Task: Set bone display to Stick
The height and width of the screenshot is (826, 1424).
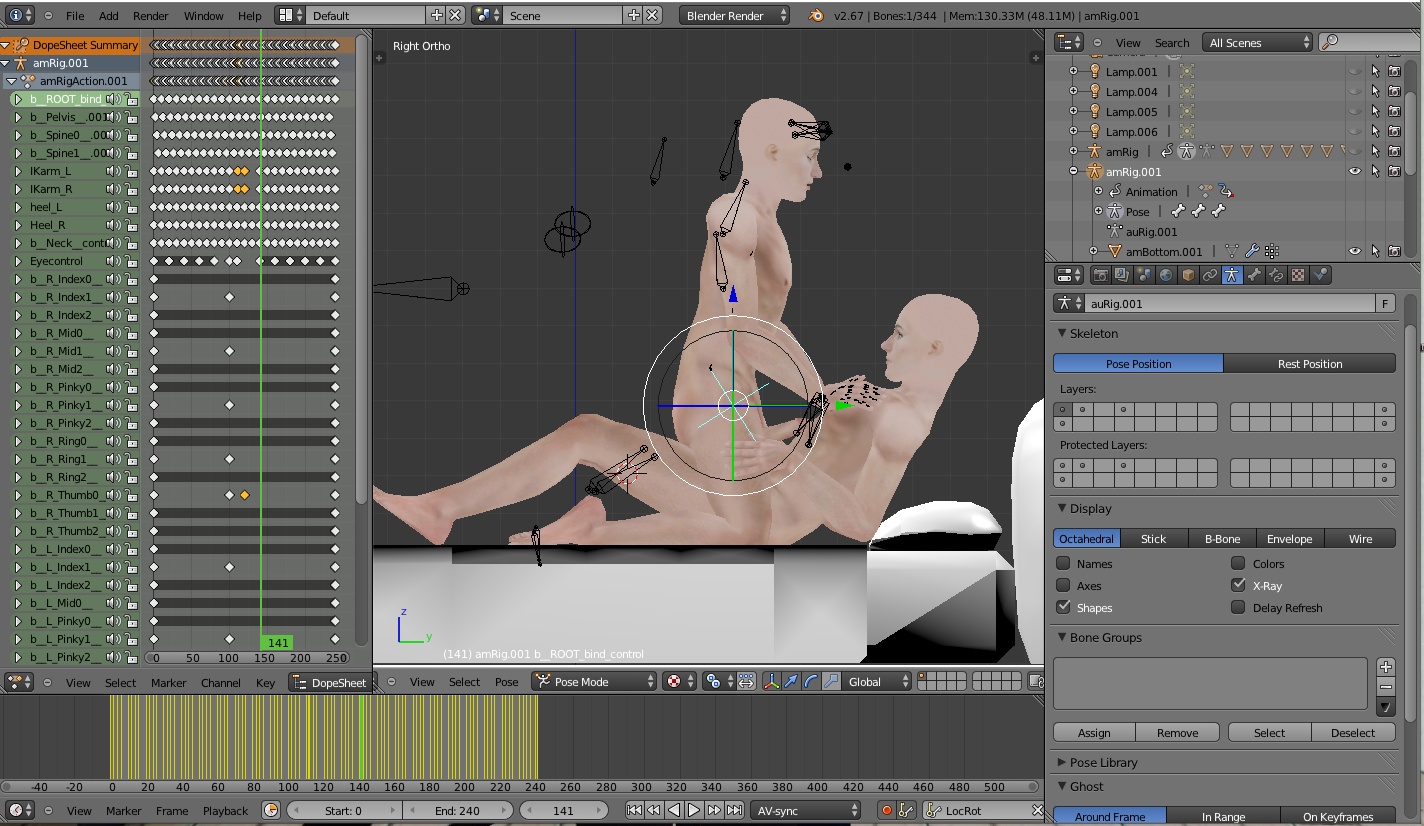Action: (1153, 538)
